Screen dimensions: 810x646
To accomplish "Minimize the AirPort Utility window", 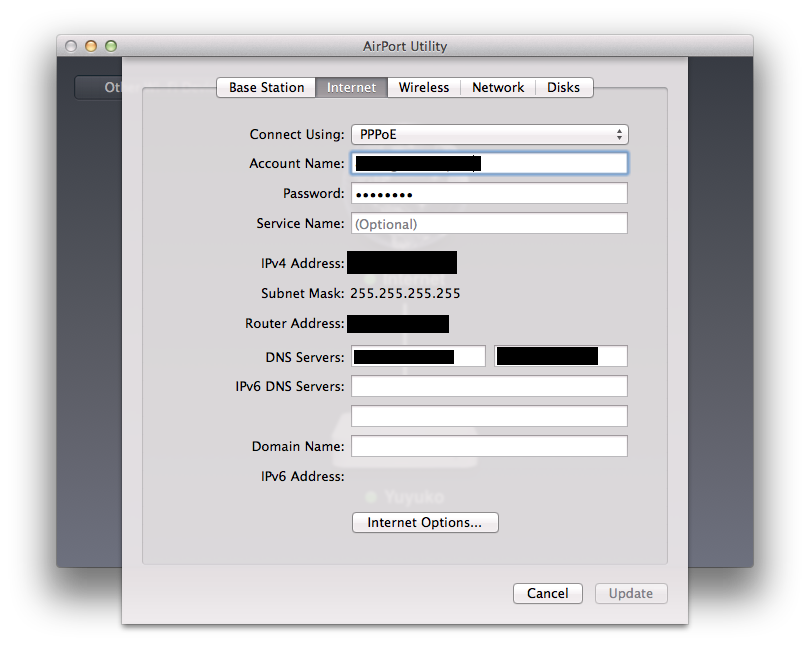I will (91, 46).
